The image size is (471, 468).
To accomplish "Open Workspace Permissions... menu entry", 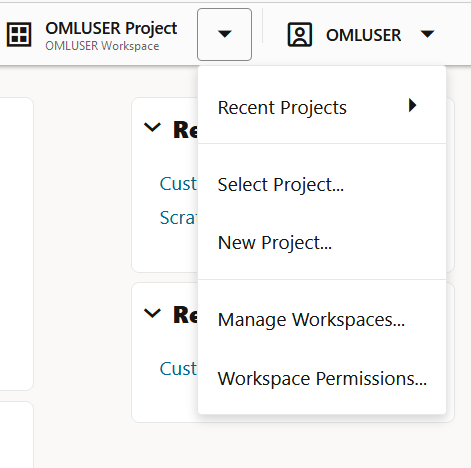I will click(x=322, y=378).
